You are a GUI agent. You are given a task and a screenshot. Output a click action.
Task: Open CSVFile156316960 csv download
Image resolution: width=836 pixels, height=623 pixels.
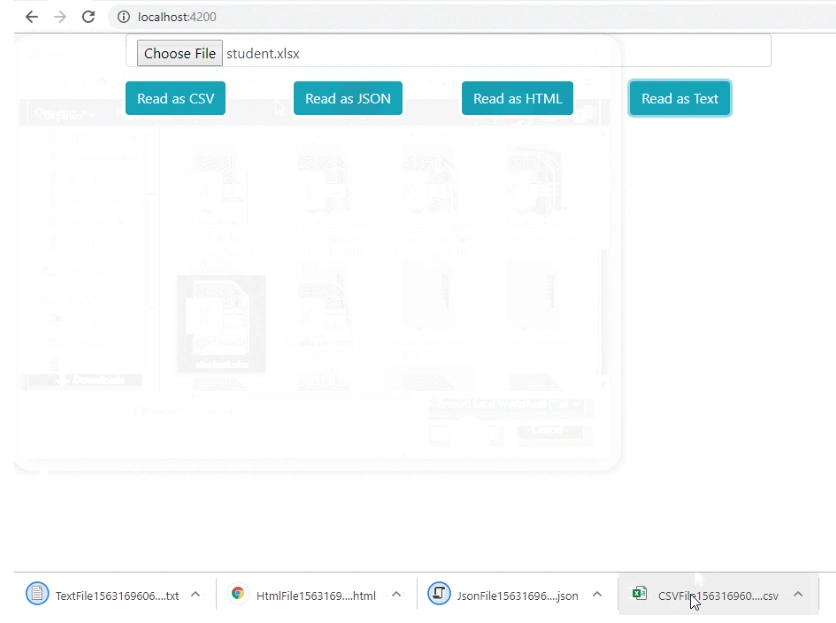coord(718,596)
